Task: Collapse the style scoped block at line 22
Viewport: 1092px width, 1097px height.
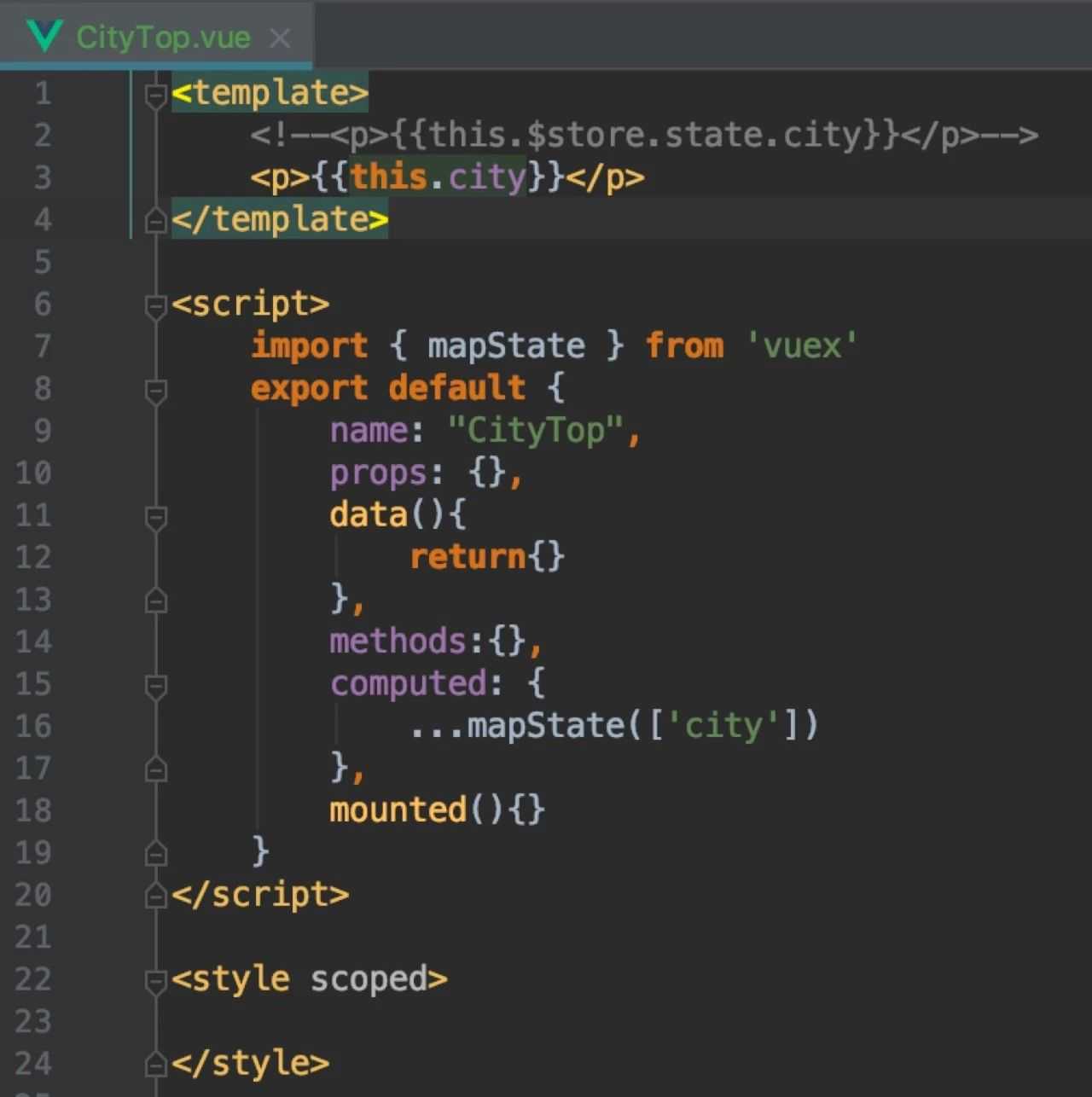Action: point(155,981)
